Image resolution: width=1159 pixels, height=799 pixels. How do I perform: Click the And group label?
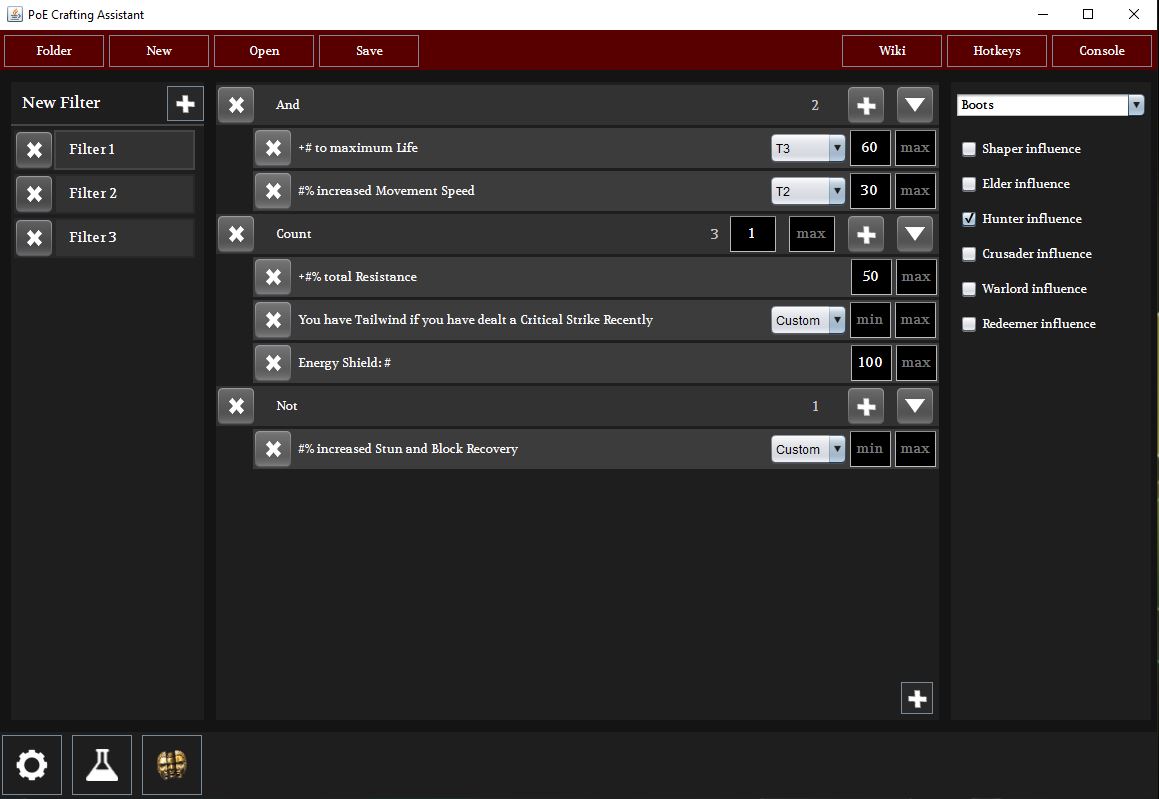click(288, 105)
